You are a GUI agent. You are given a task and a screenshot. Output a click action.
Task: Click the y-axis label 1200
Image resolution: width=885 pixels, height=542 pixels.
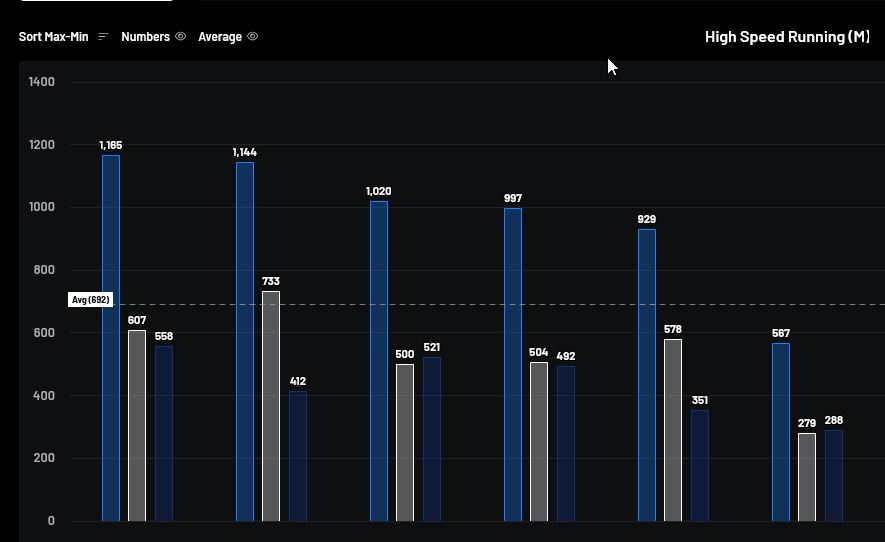click(42, 145)
